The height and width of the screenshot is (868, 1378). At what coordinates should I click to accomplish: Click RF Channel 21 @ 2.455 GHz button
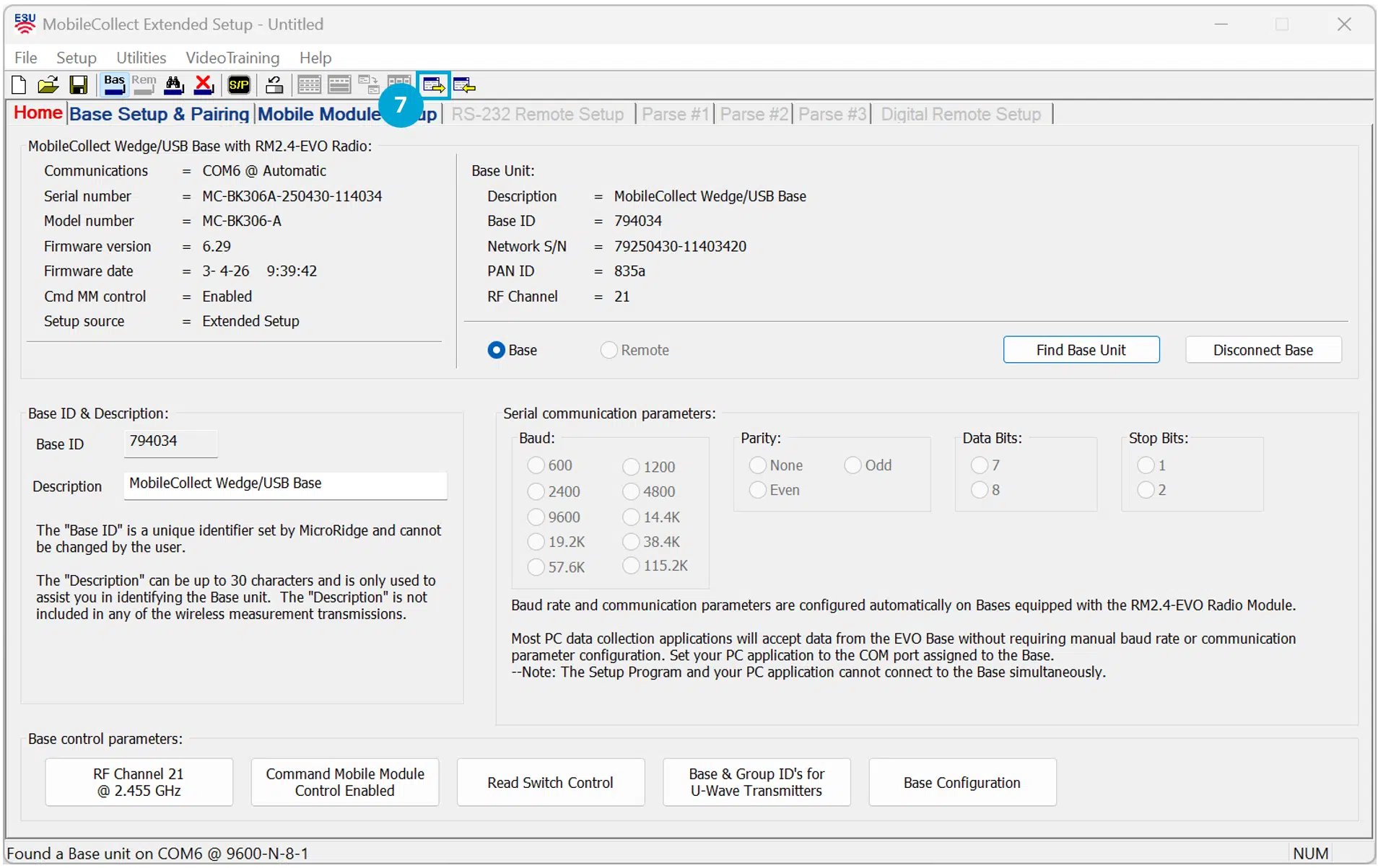(x=139, y=782)
